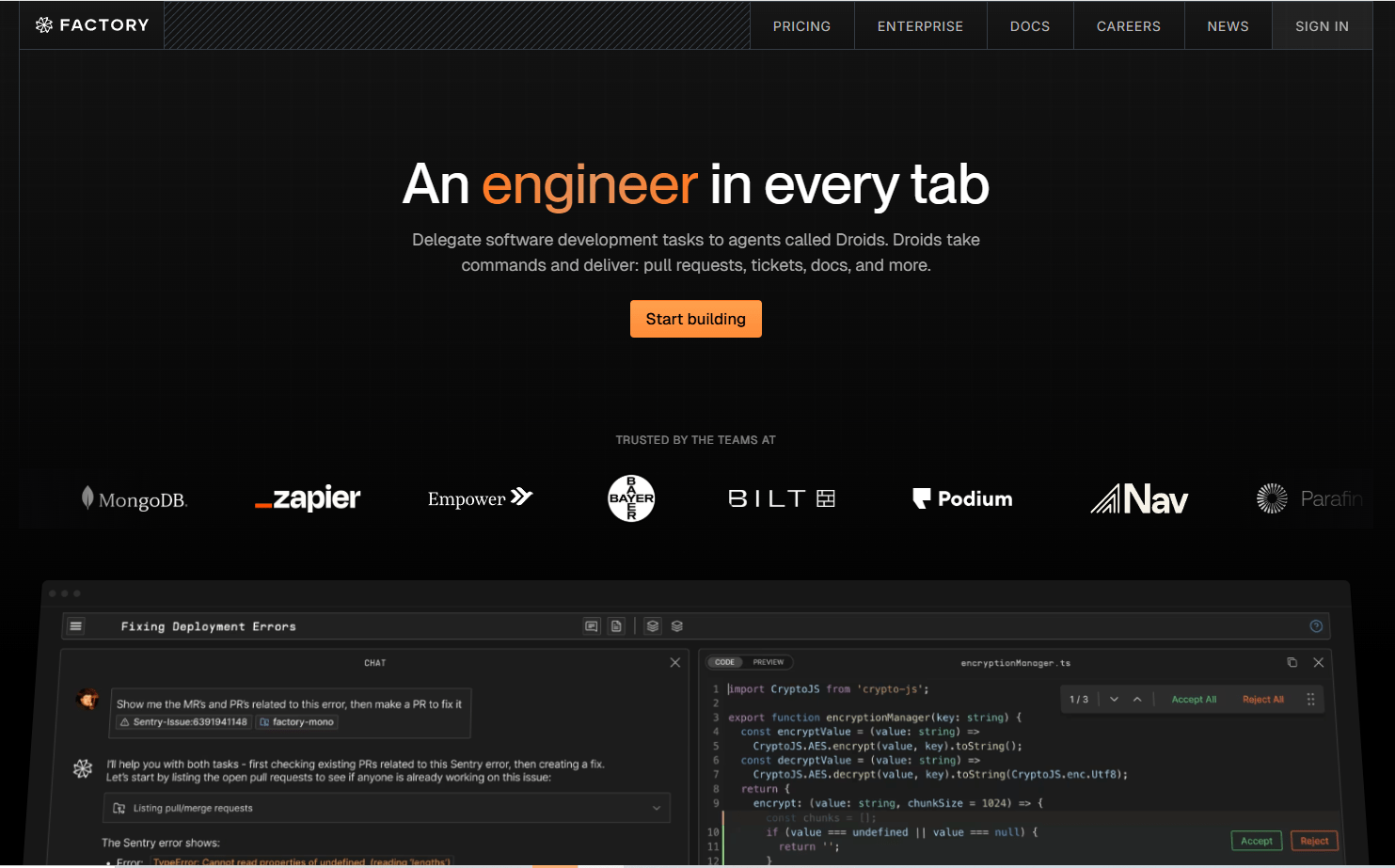The height and width of the screenshot is (868, 1395).
Task: Click the word 'engineer' in headline
Action: pos(590,183)
